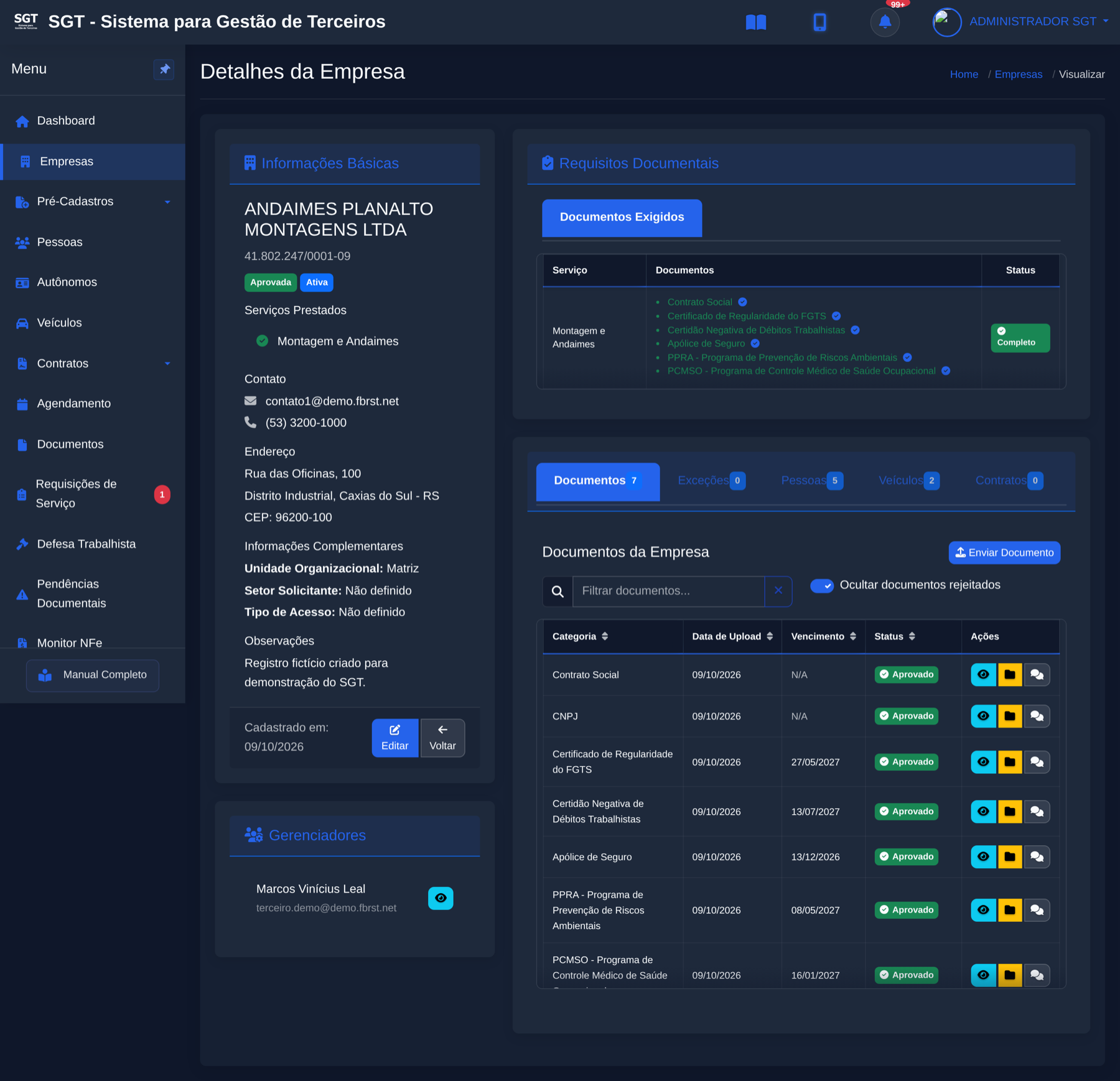Clear the document filter with X icon
Viewport: 1120px width, 1081px height.
coord(778,591)
